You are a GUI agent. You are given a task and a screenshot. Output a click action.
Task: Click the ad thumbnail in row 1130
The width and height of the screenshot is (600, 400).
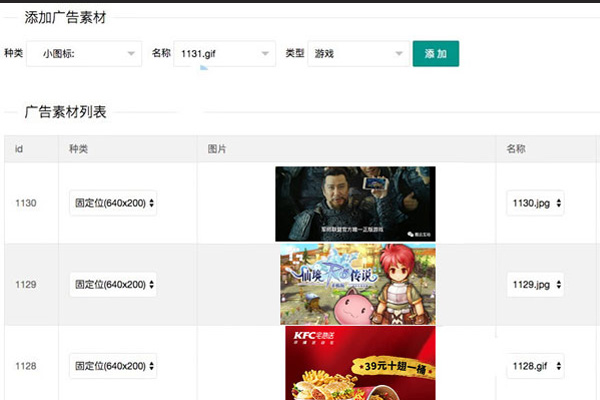click(355, 203)
